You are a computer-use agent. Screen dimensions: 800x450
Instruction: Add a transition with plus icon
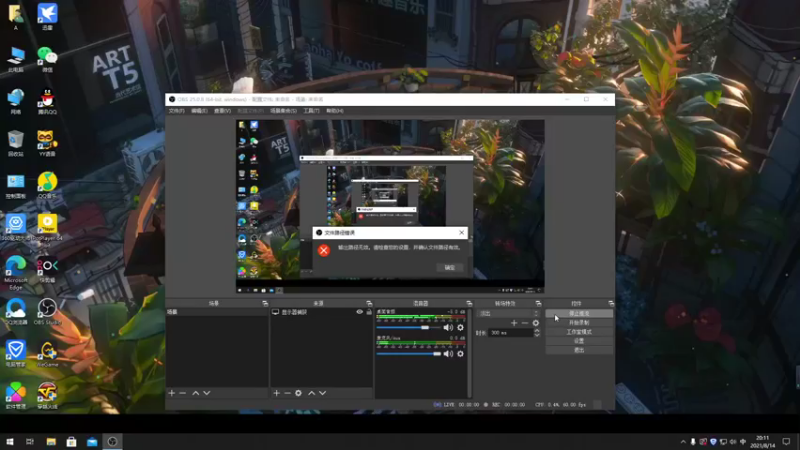(514, 323)
